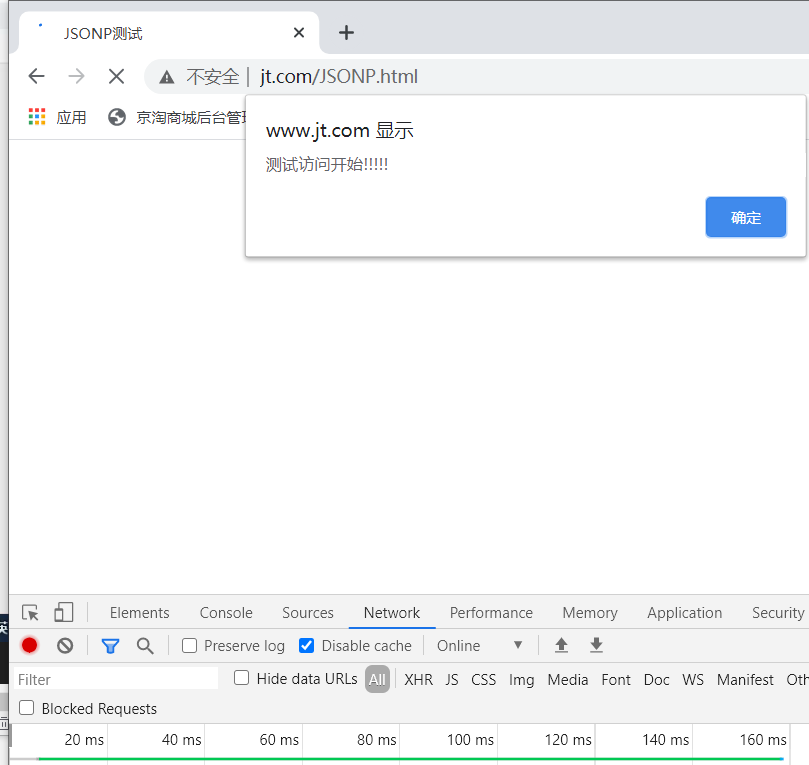This screenshot has width=809, height=765.
Task: Toggle the device emulation toolbar
Action: [x=63, y=612]
